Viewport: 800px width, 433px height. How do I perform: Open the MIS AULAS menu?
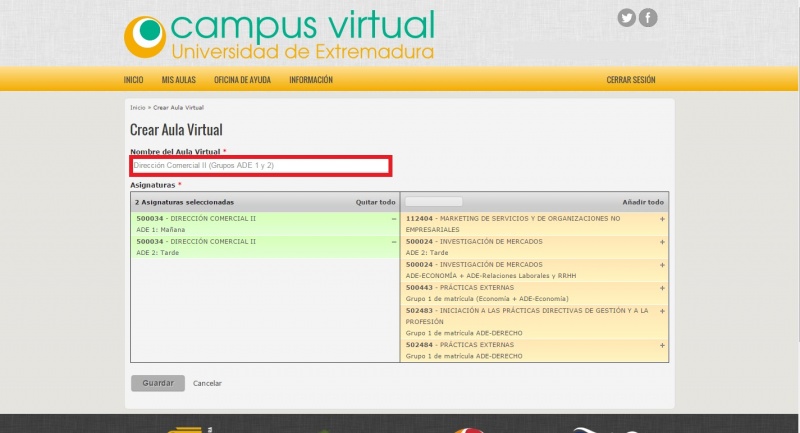point(179,80)
